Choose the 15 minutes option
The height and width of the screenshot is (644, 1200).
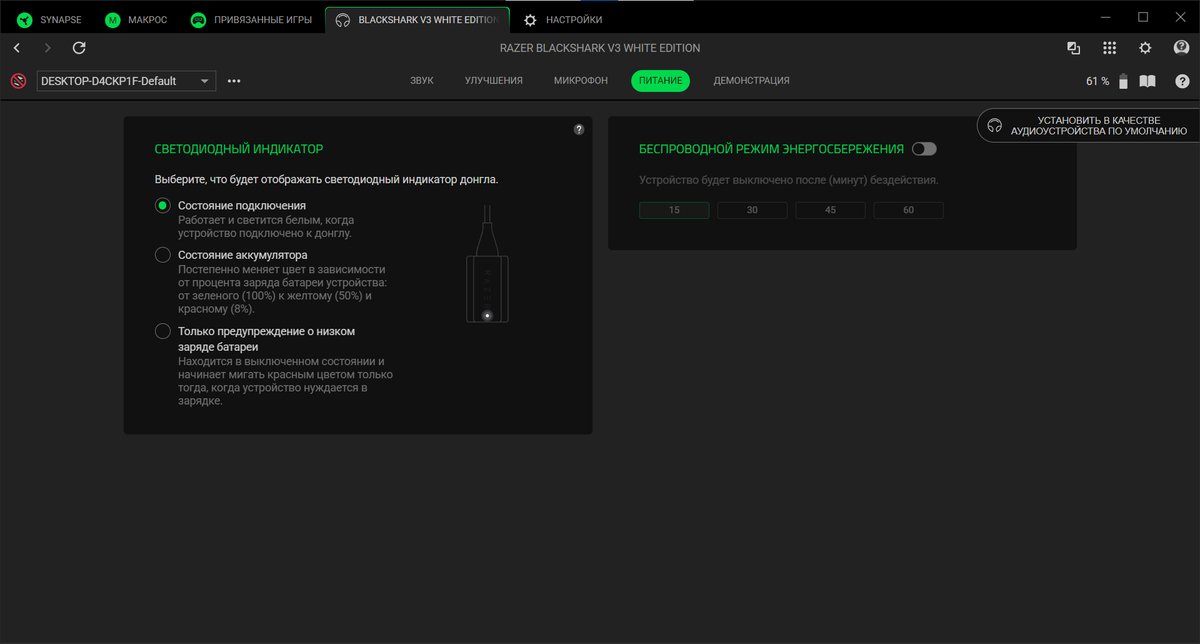[x=674, y=210]
